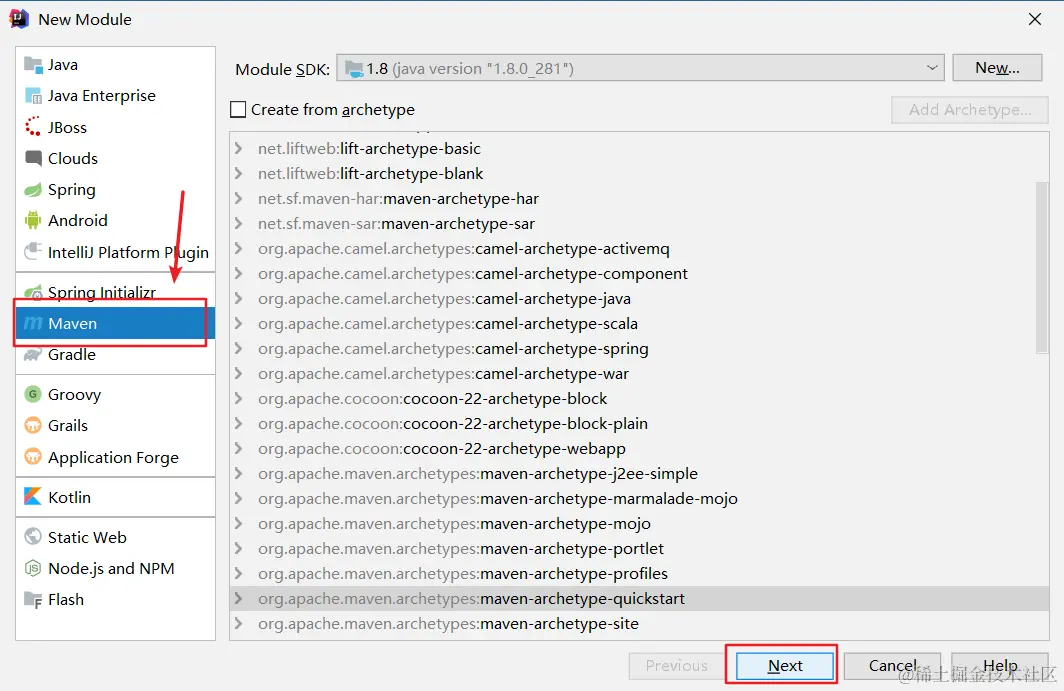Select the Android robot icon
This screenshot has width=1064, height=691.
click(x=33, y=220)
